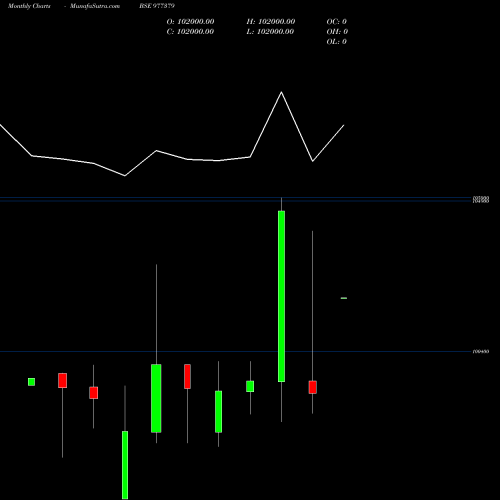Image resolution: width=500 pixels, height=500 pixels.
Task: Click the OL: 0 readout
Action: tap(337, 42)
